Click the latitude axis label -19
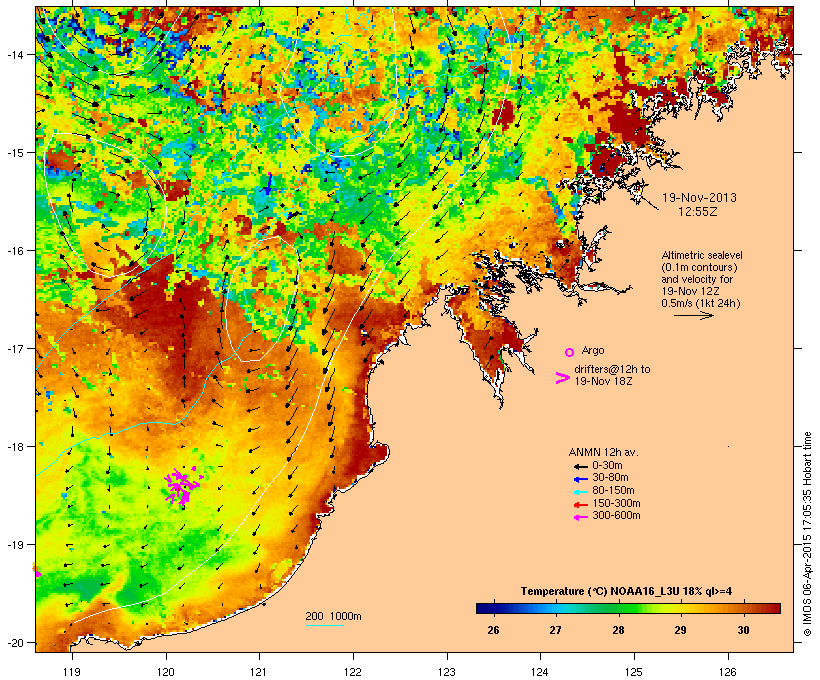Screen dimensions: 820x680 tap(14, 545)
